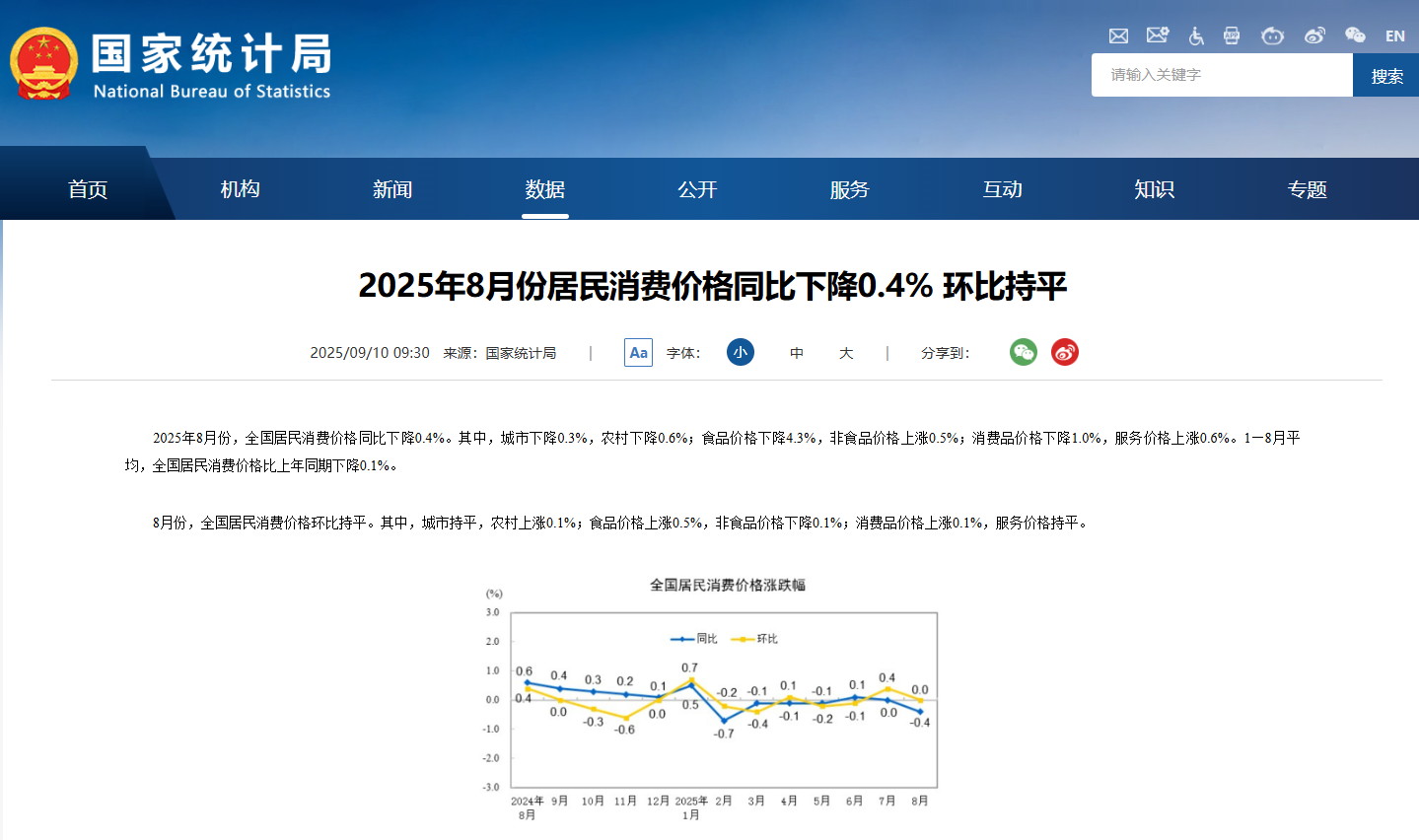1419x840 pixels.
Task: Select small font size 小
Action: (741, 352)
